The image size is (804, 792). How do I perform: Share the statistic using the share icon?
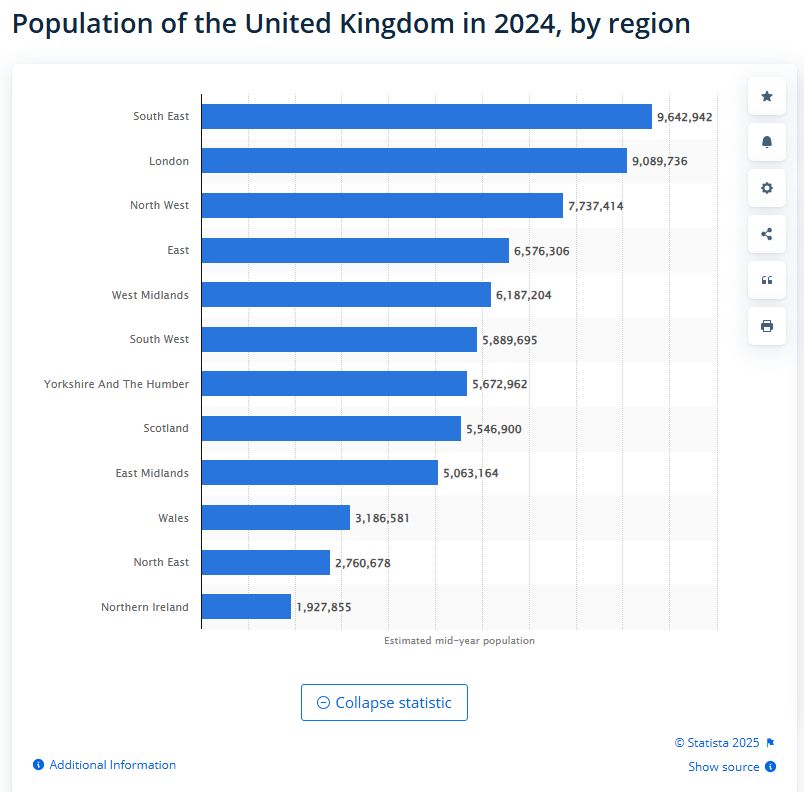pos(766,233)
